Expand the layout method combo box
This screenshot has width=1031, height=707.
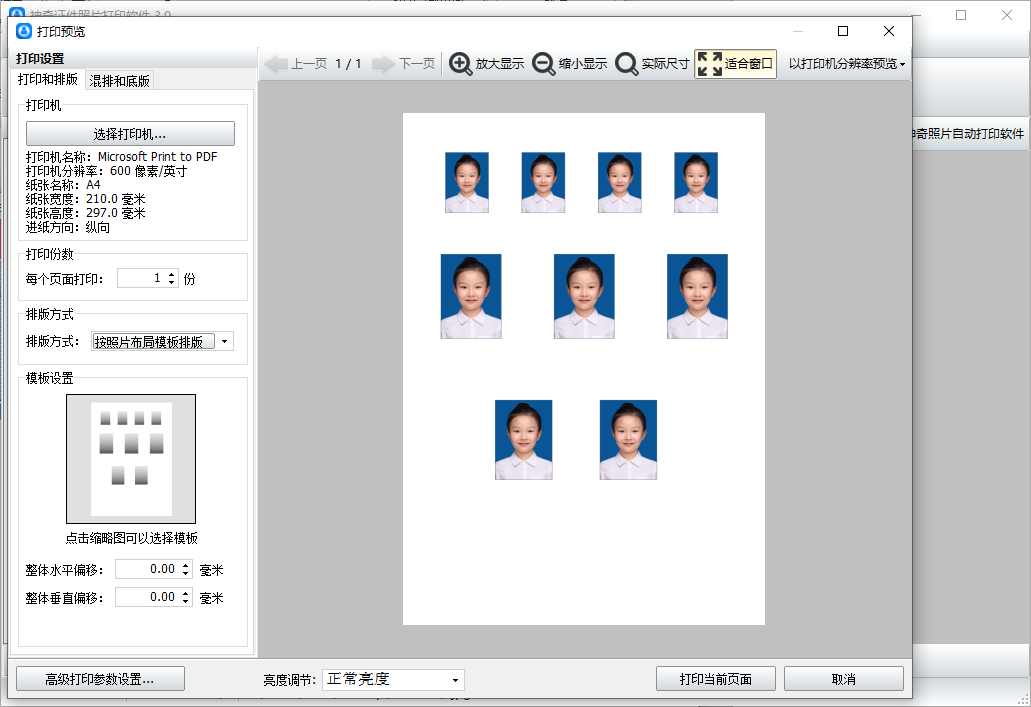[224, 342]
